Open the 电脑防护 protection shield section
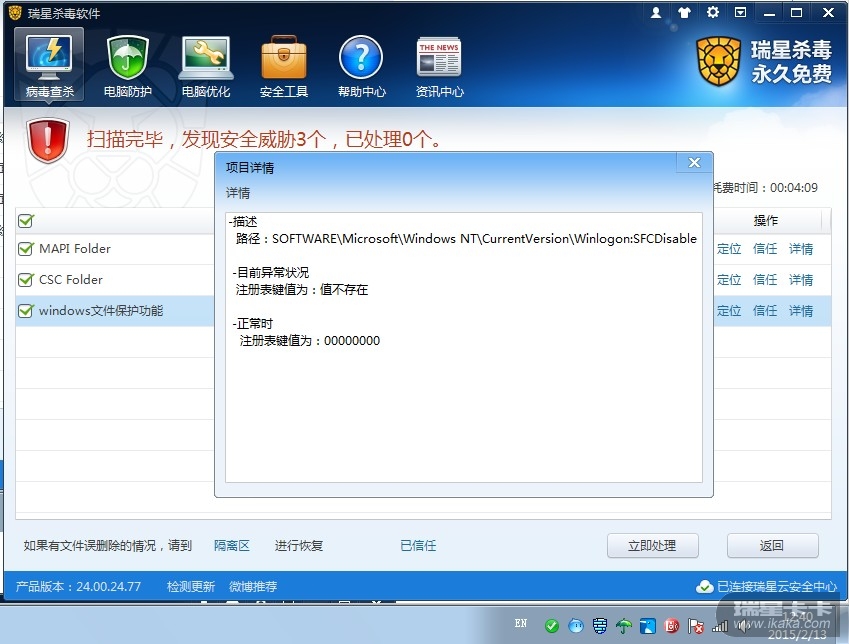This screenshot has height=644, width=849. click(128, 66)
